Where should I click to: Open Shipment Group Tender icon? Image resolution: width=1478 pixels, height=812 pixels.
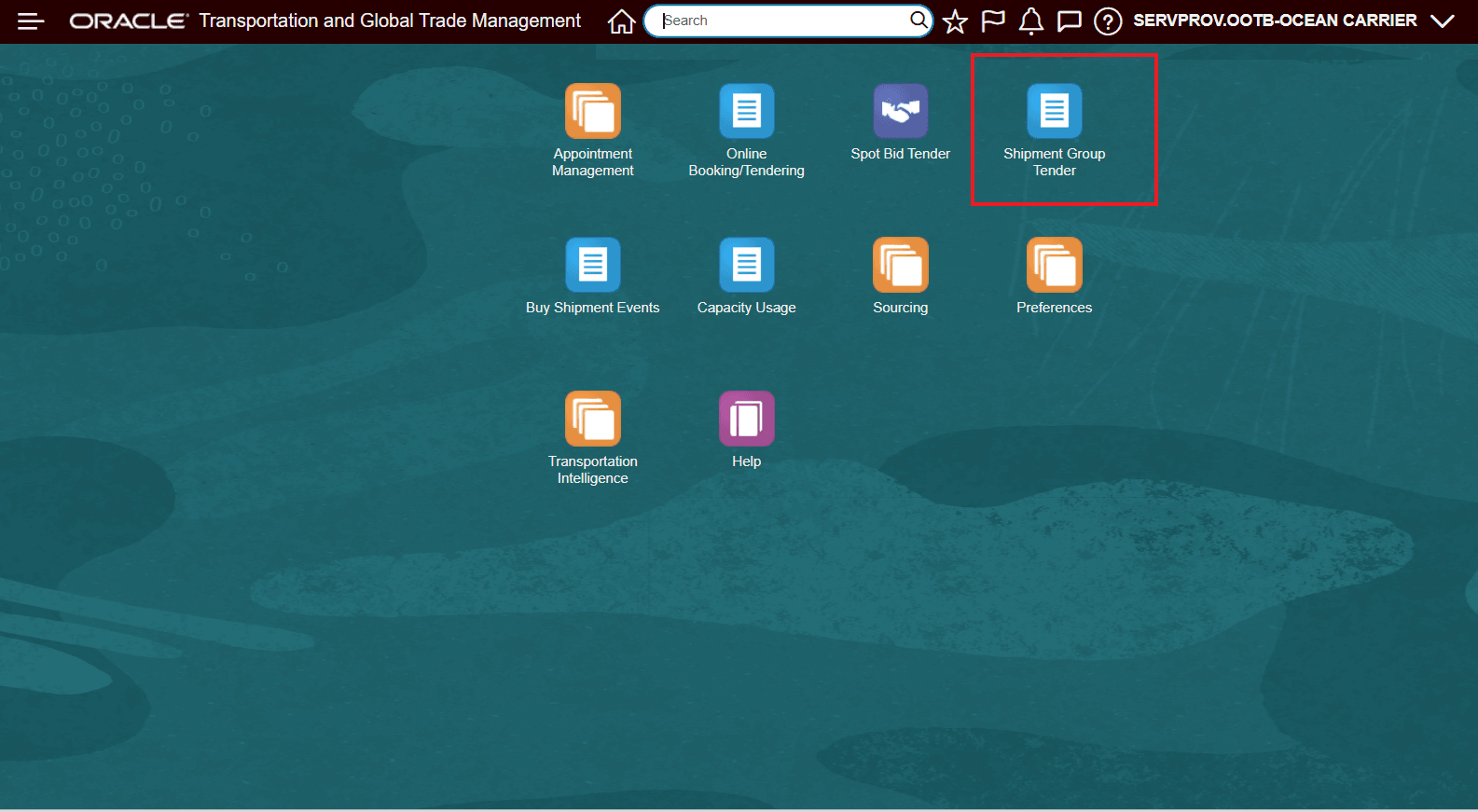coord(1055,111)
